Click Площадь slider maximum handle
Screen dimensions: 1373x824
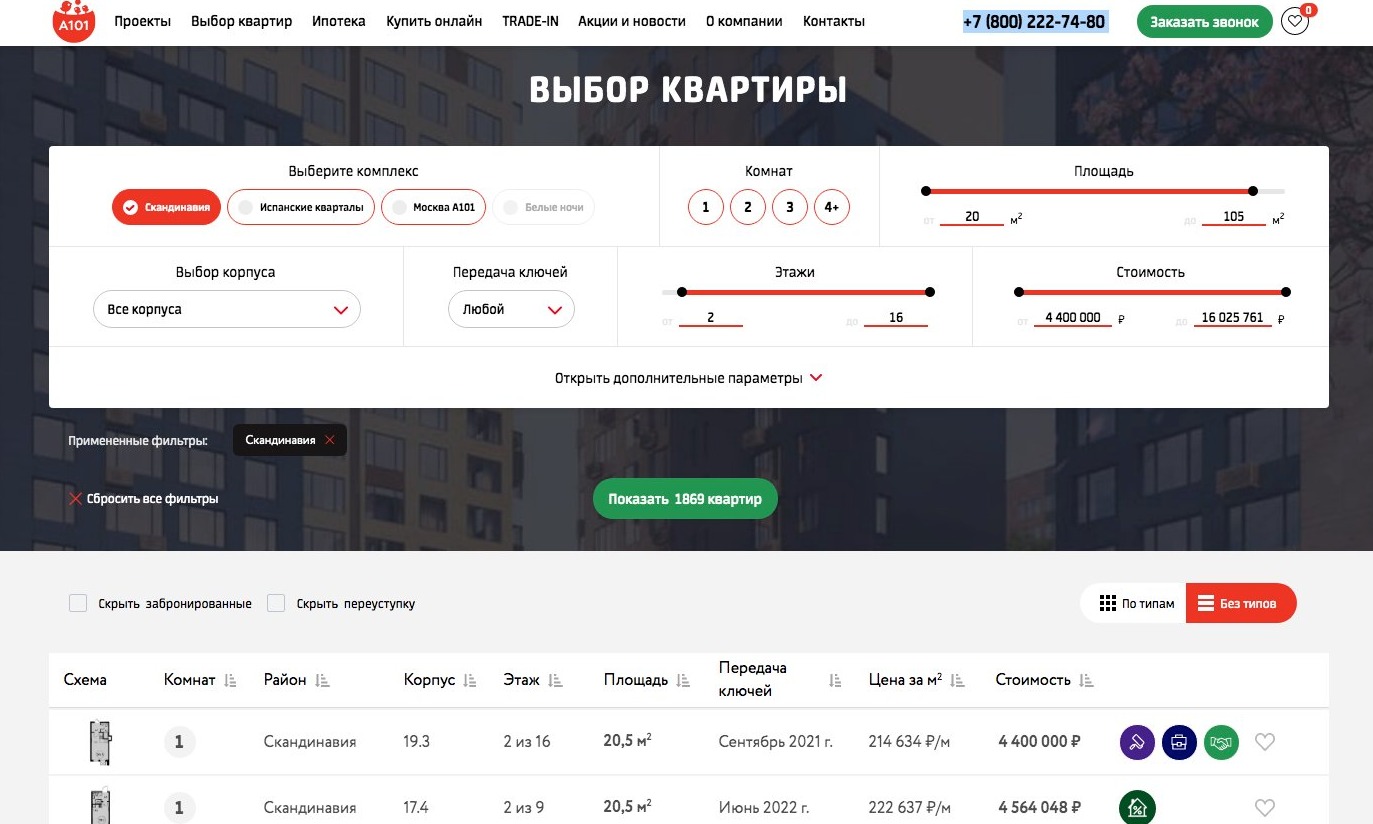1252,191
